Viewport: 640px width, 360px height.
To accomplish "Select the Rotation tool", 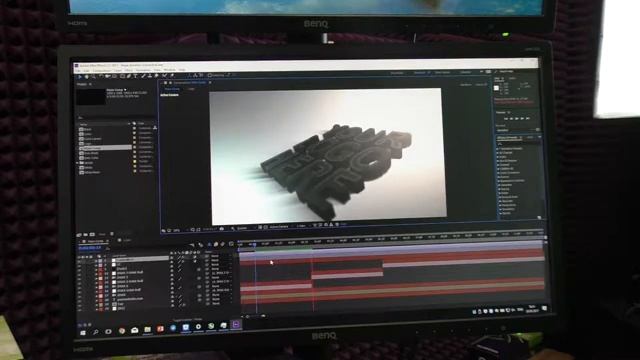I will 101,76.
